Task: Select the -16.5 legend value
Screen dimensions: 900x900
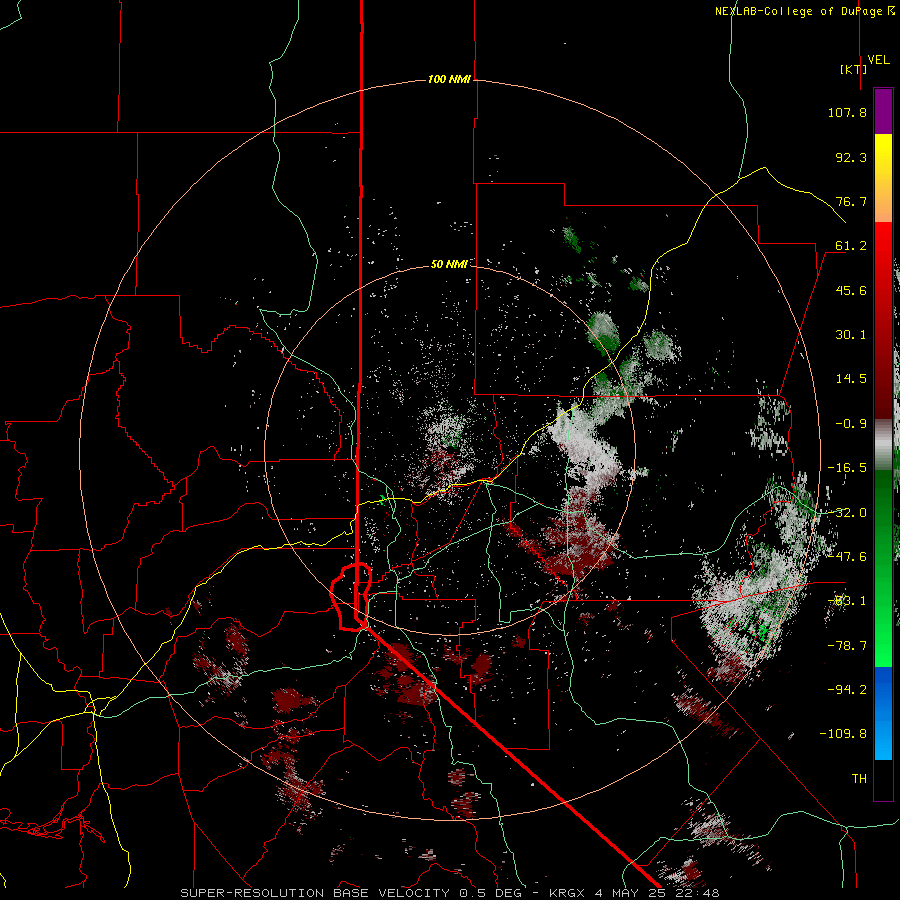Action: coord(847,468)
